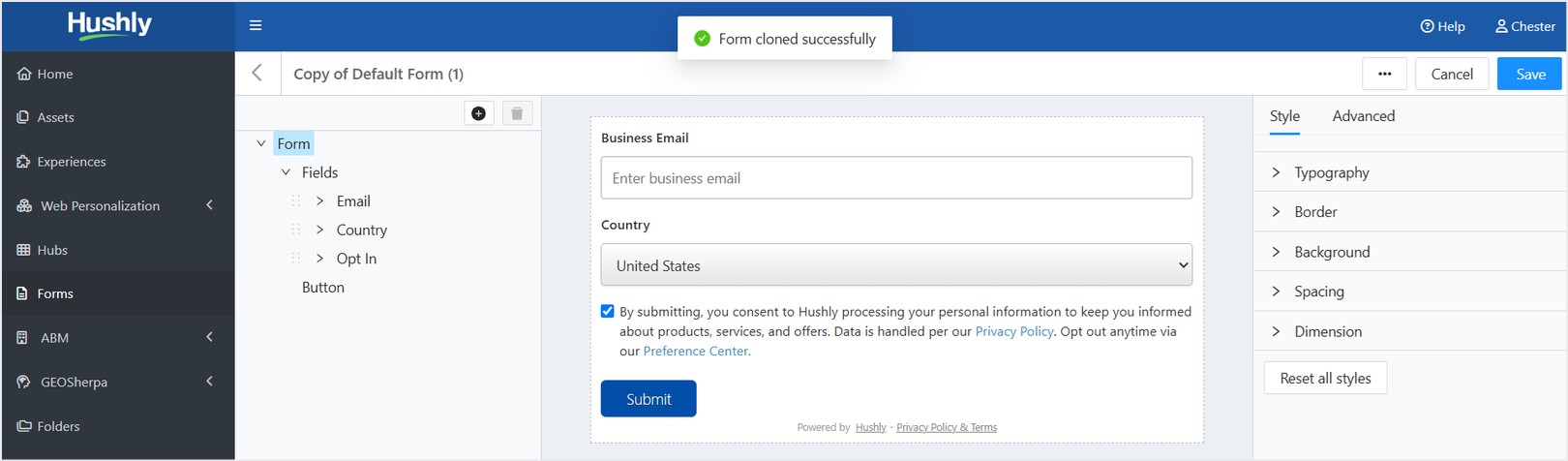Switch to the Style tab
The image size is (1568, 461).
tap(1284, 116)
